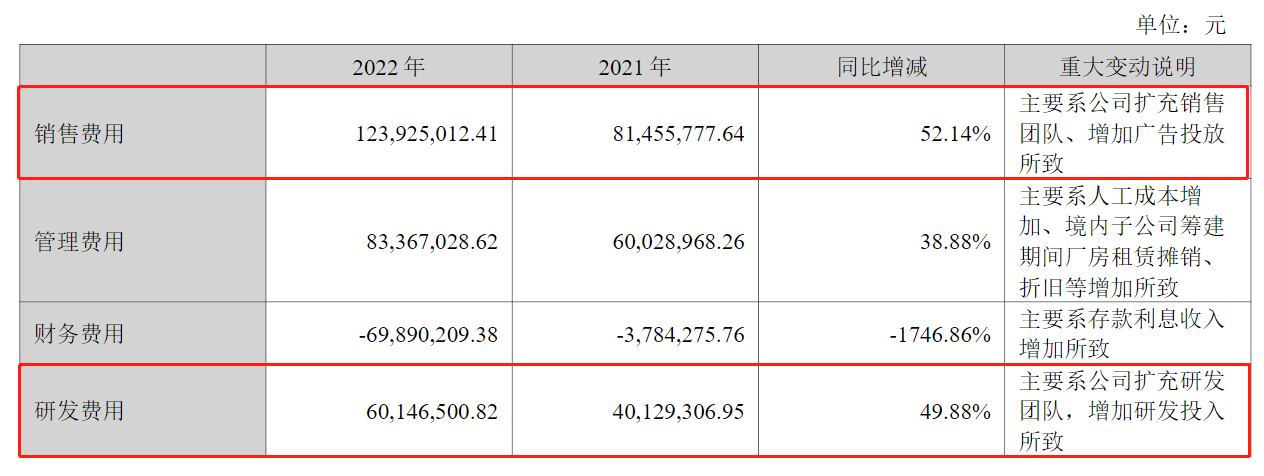1264x476 pixels.
Task: Click the 2021年 column header
Action: click(635, 67)
